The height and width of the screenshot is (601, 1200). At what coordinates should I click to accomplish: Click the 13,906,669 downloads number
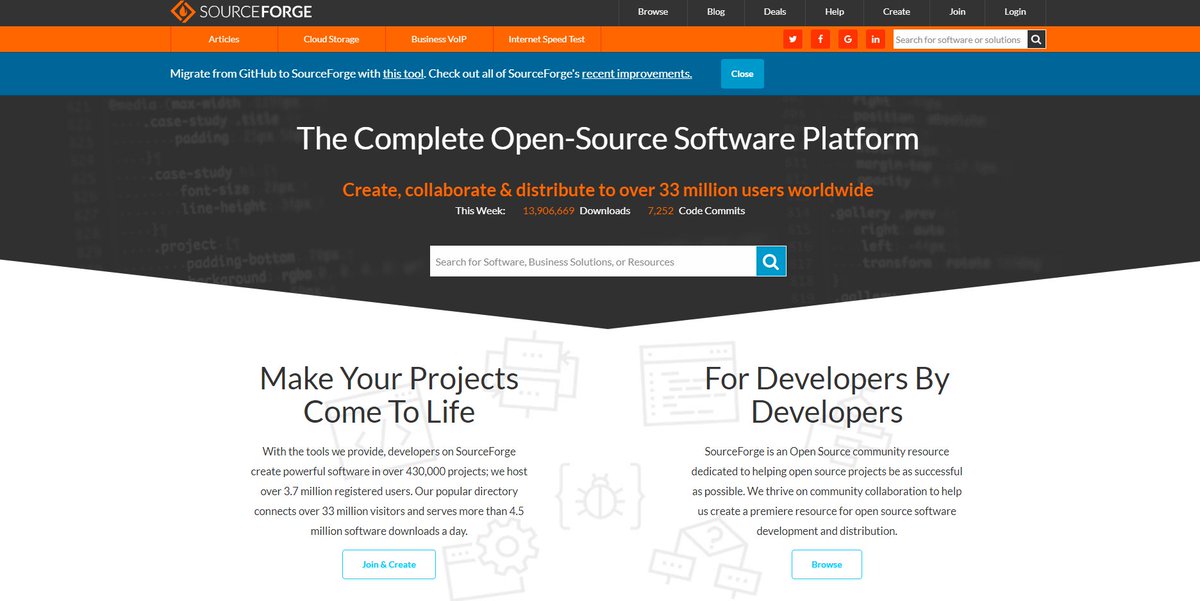[x=548, y=211]
